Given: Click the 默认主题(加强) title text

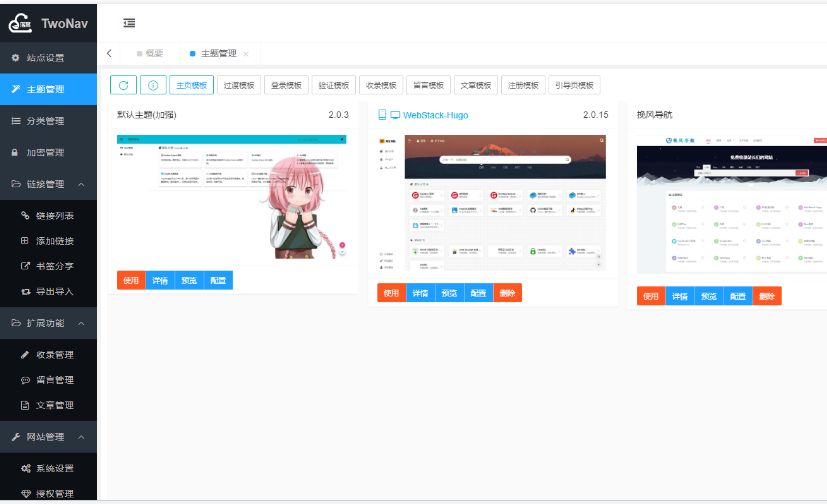Looking at the screenshot, I should point(147,114).
